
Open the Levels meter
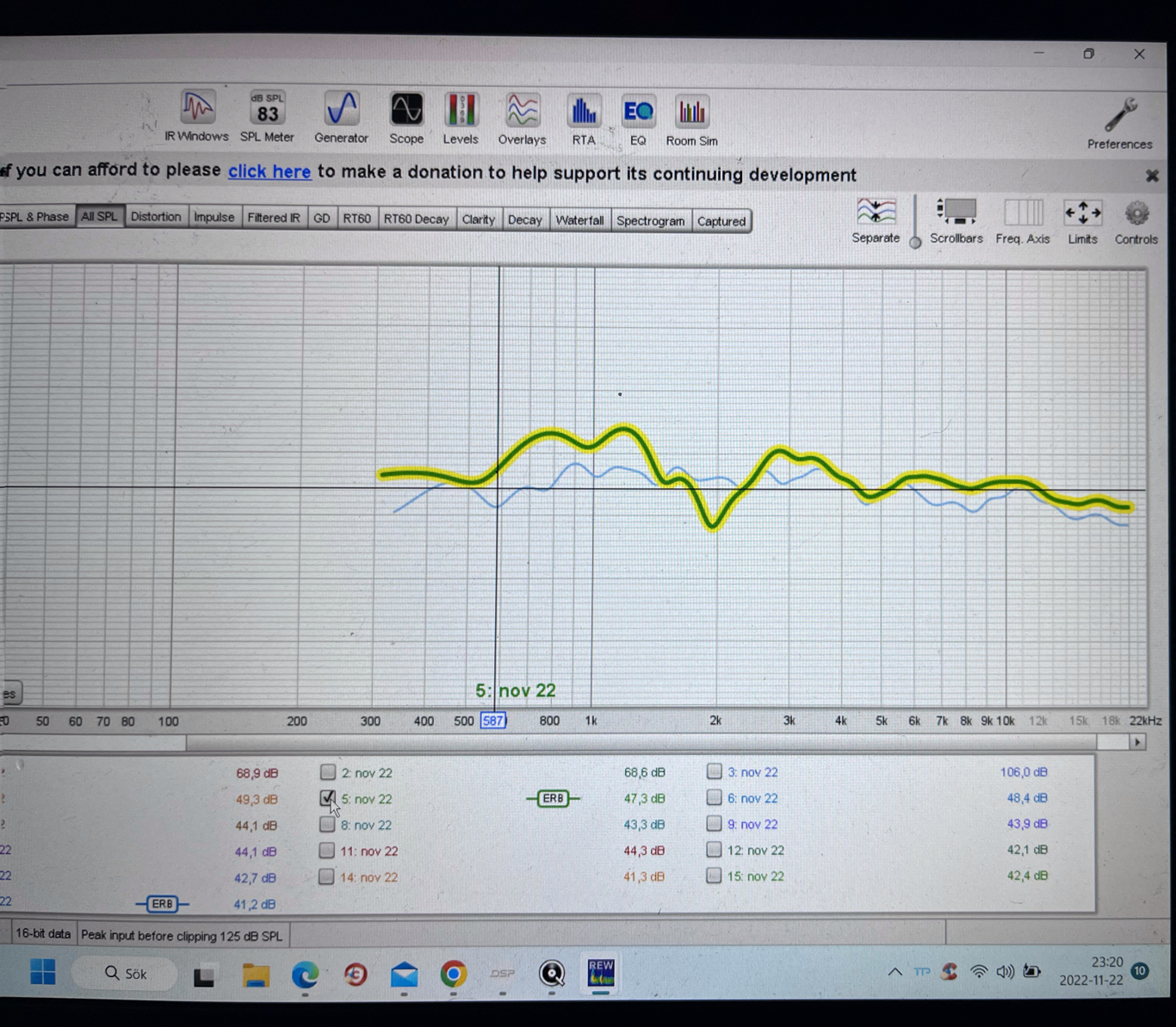coord(461,119)
